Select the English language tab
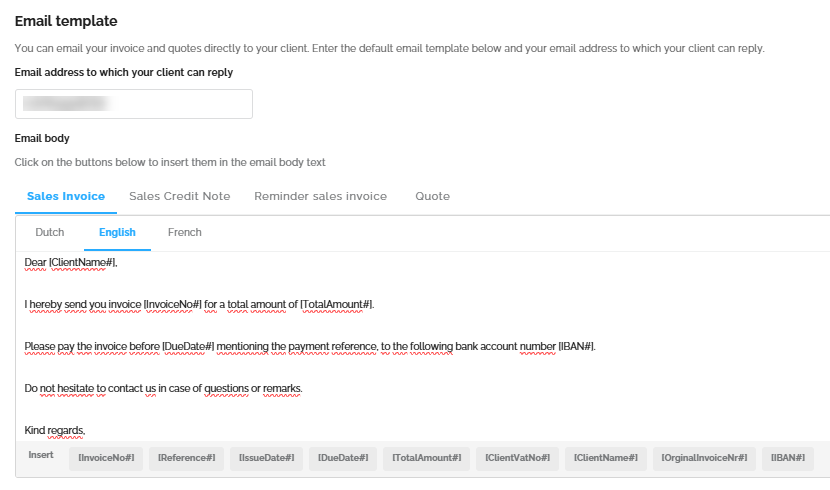The width and height of the screenshot is (830, 490). click(x=117, y=232)
